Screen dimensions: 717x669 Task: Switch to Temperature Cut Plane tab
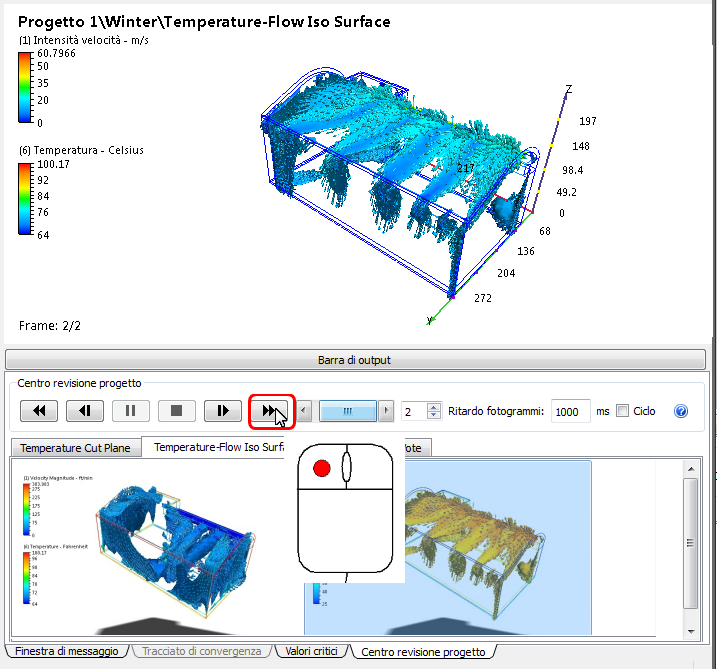pos(75,448)
